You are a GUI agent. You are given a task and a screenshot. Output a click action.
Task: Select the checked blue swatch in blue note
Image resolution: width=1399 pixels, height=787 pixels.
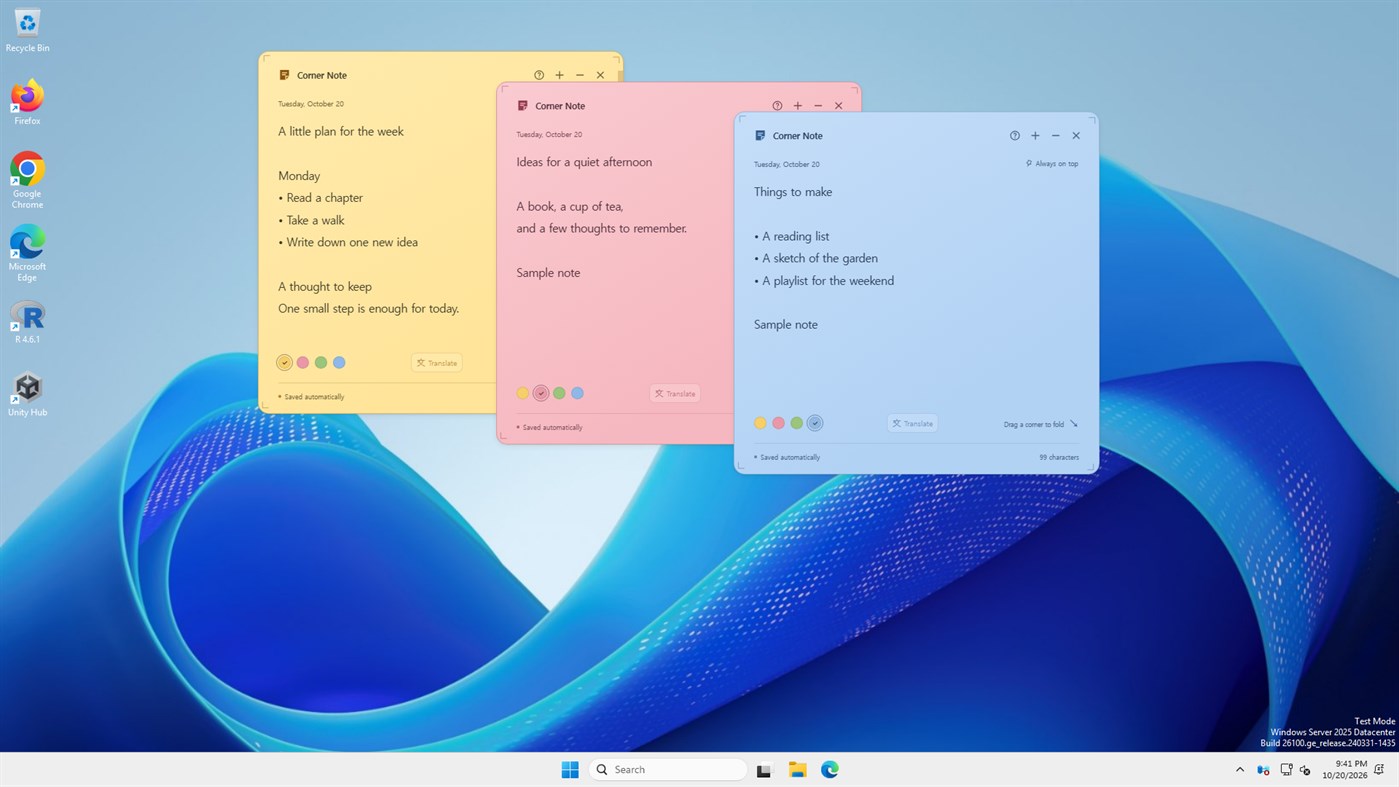pos(815,423)
